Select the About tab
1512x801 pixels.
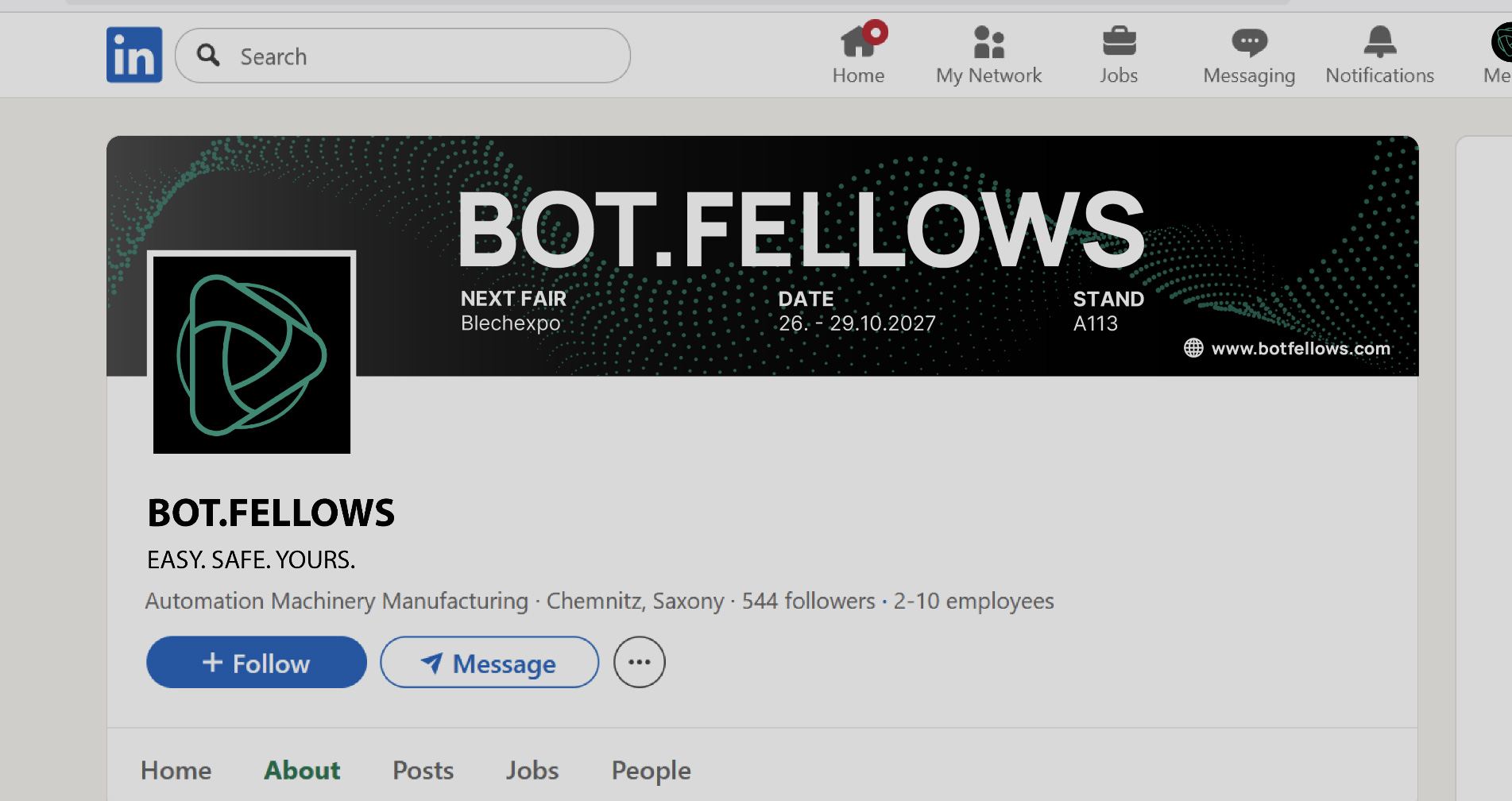coord(302,770)
